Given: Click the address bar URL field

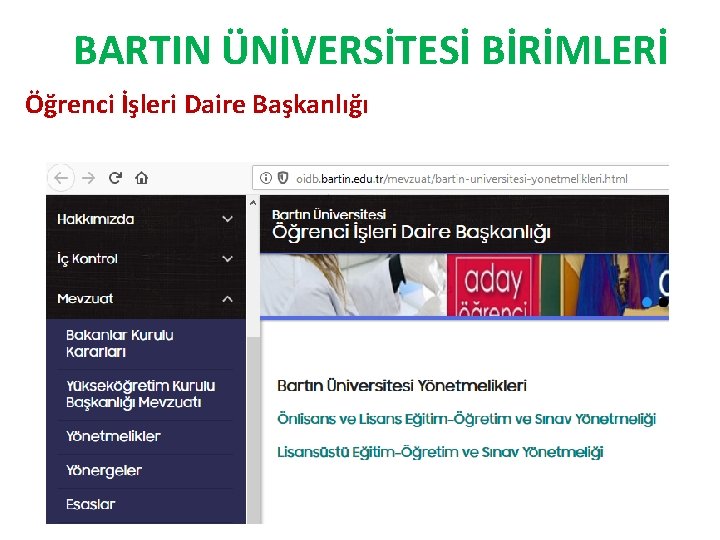Looking at the screenshot, I should (461, 178).
